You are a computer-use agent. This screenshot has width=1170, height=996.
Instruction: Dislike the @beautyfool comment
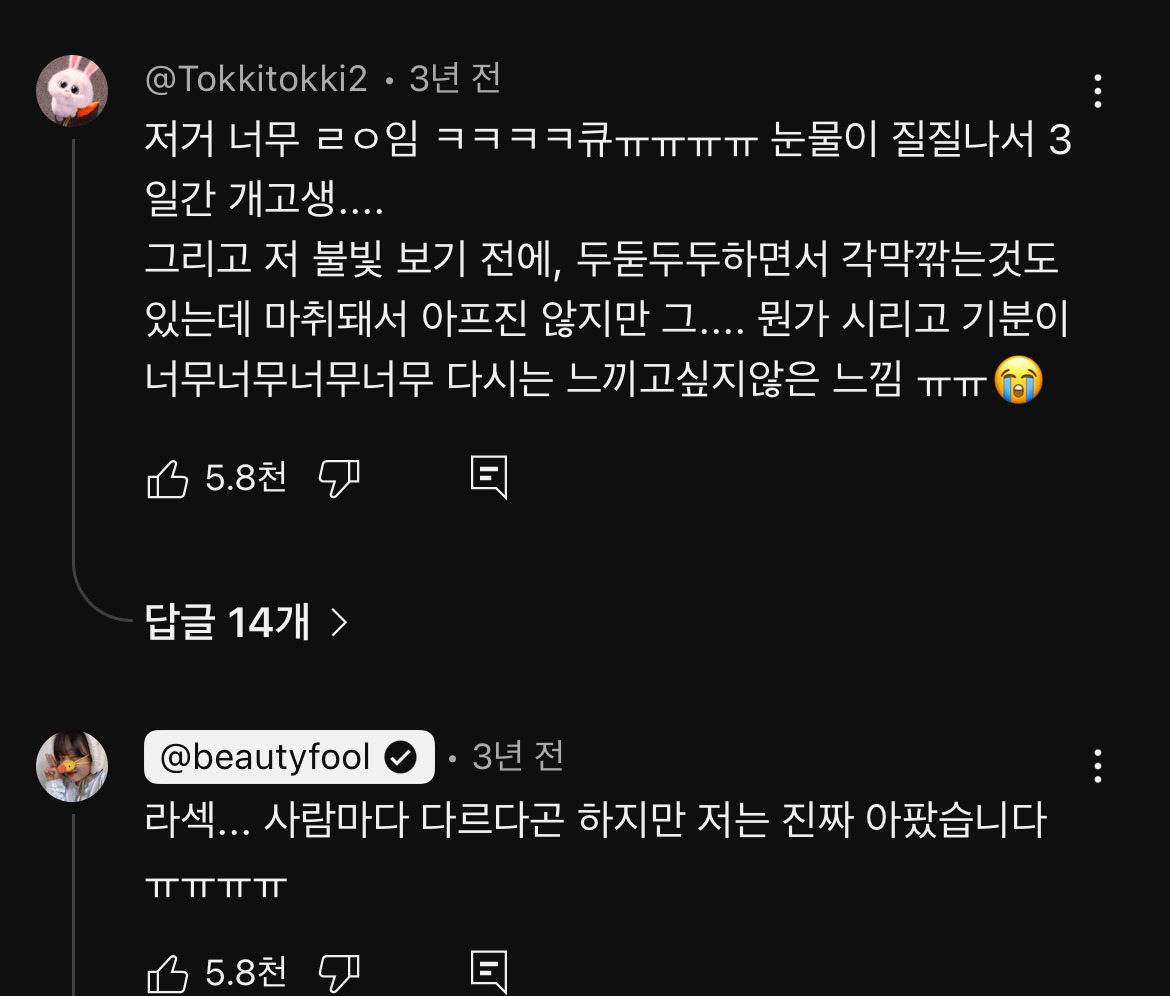tap(339, 972)
